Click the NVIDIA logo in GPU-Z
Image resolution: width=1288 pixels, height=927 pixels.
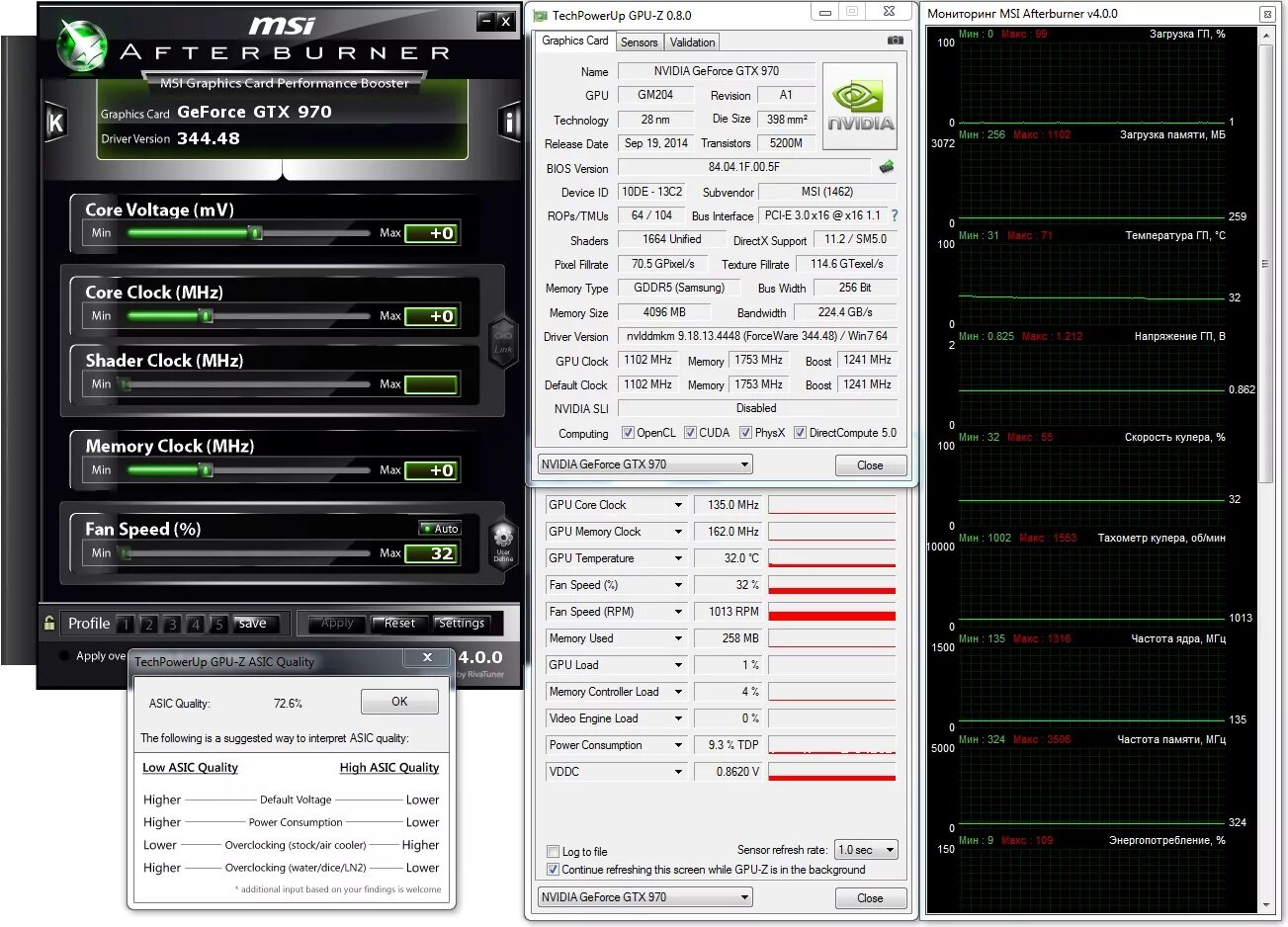pyautogui.click(x=859, y=107)
